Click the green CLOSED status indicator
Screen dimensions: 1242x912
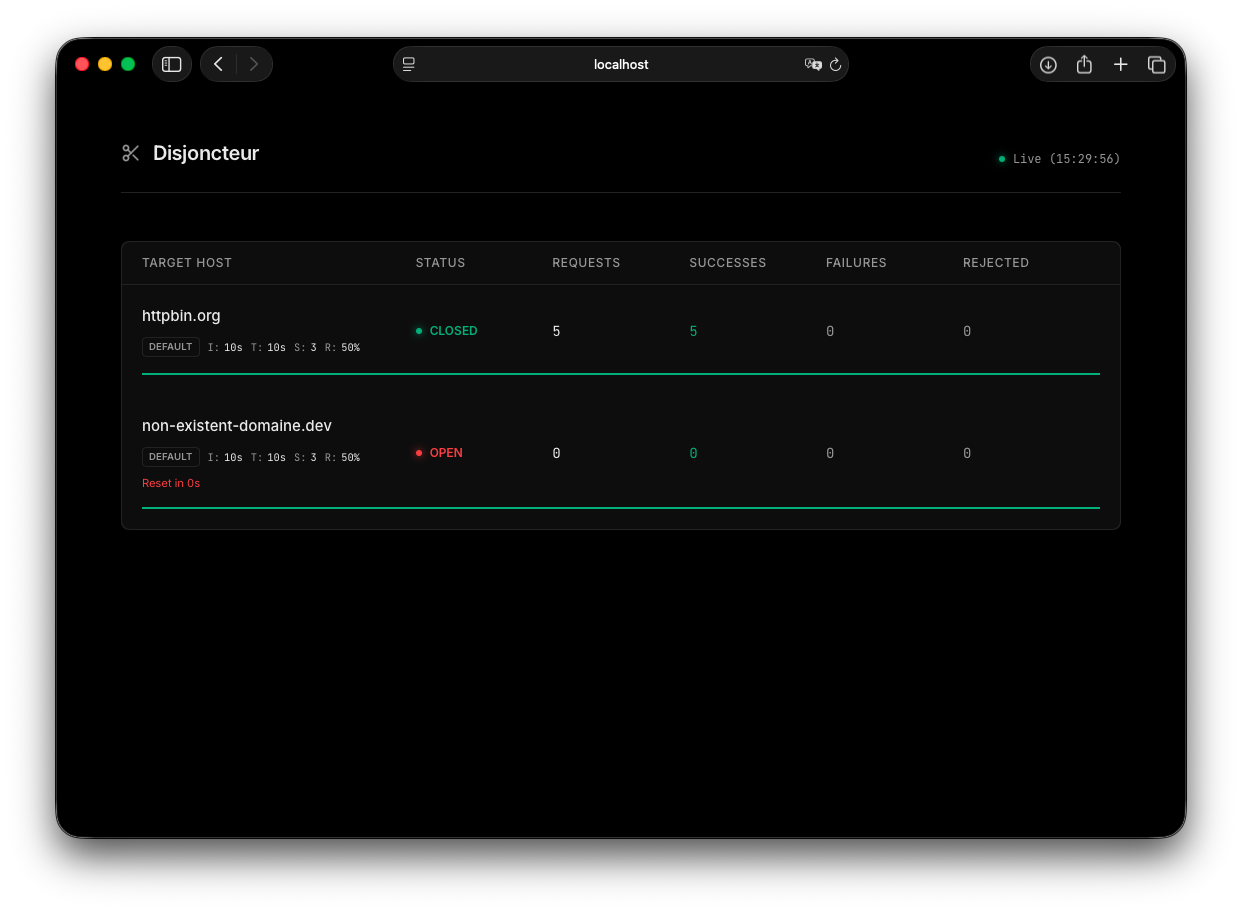point(447,331)
